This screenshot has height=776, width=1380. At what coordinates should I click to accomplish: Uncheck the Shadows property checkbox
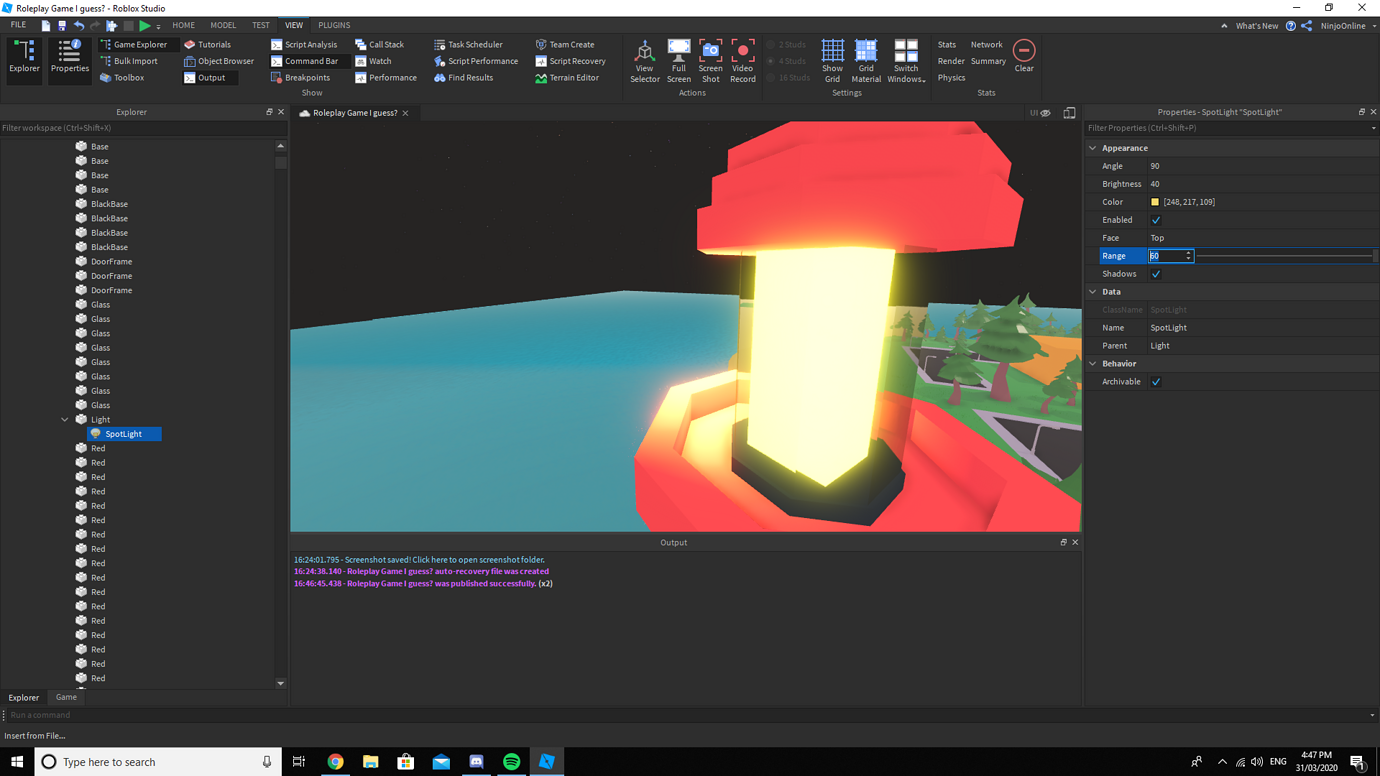[1156, 274]
